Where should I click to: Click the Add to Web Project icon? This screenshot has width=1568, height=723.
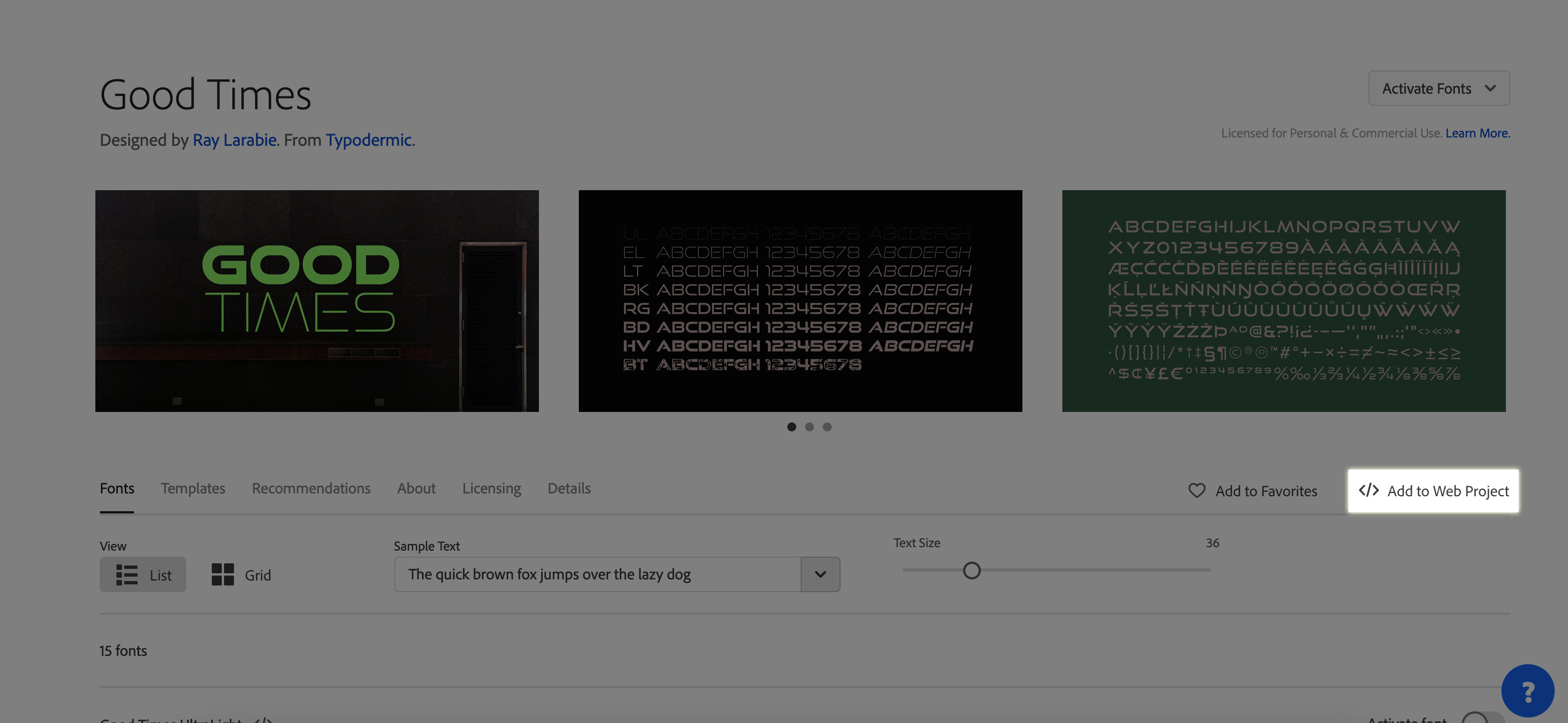tap(1369, 489)
